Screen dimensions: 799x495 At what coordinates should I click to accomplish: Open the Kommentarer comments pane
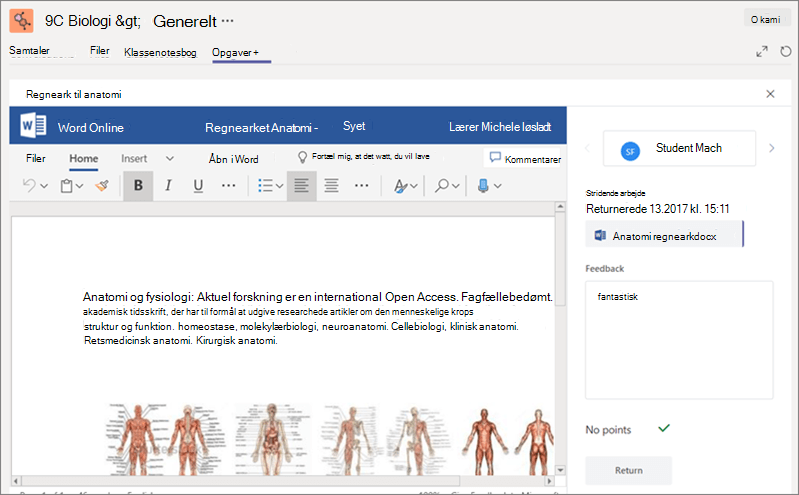[x=524, y=159]
